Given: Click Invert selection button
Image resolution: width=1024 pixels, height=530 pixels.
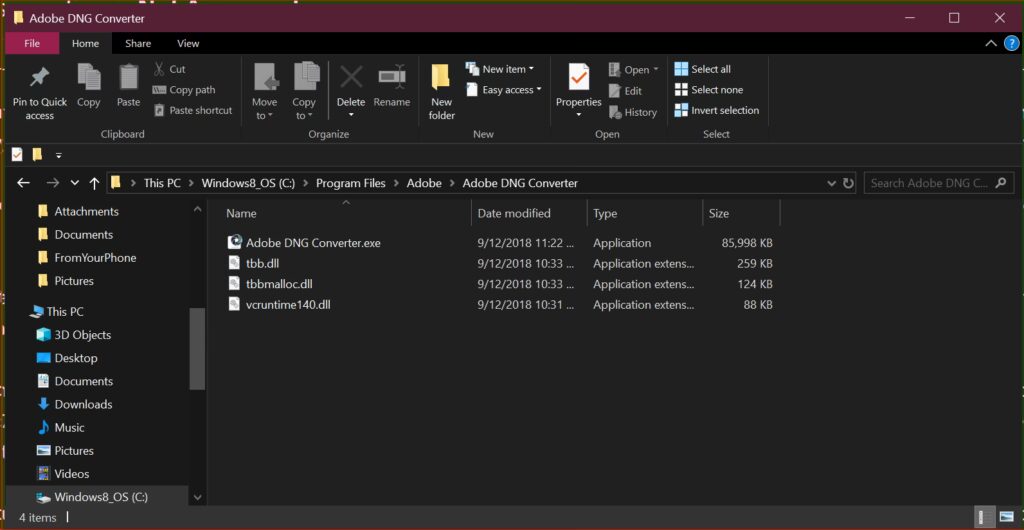Looking at the screenshot, I should [x=716, y=110].
